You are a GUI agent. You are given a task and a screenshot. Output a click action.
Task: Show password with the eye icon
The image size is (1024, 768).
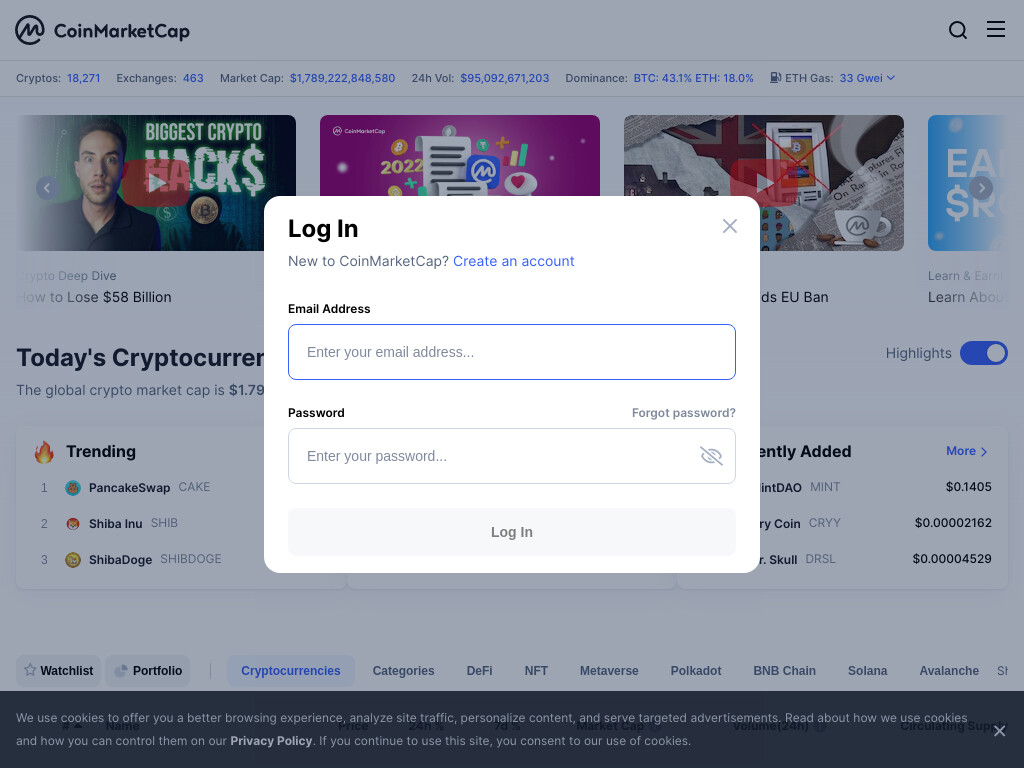[711, 456]
